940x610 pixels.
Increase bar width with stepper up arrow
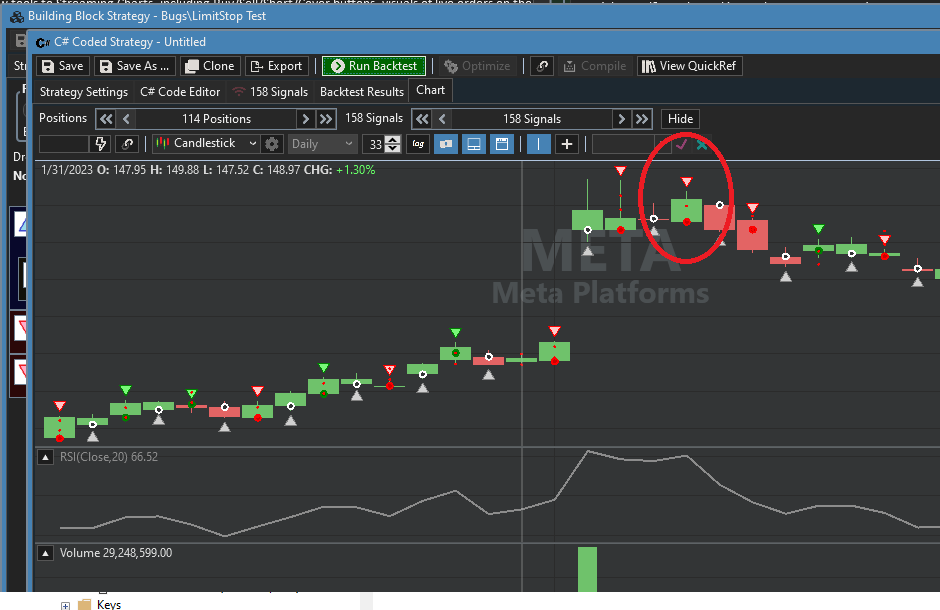tap(393, 140)
